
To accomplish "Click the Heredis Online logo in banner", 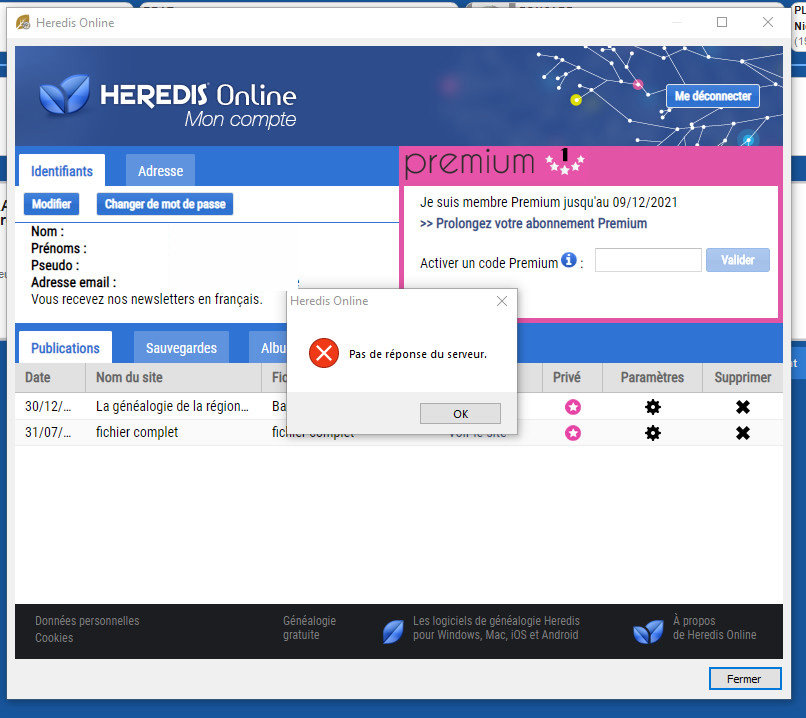I will click(x=168, y=101).
